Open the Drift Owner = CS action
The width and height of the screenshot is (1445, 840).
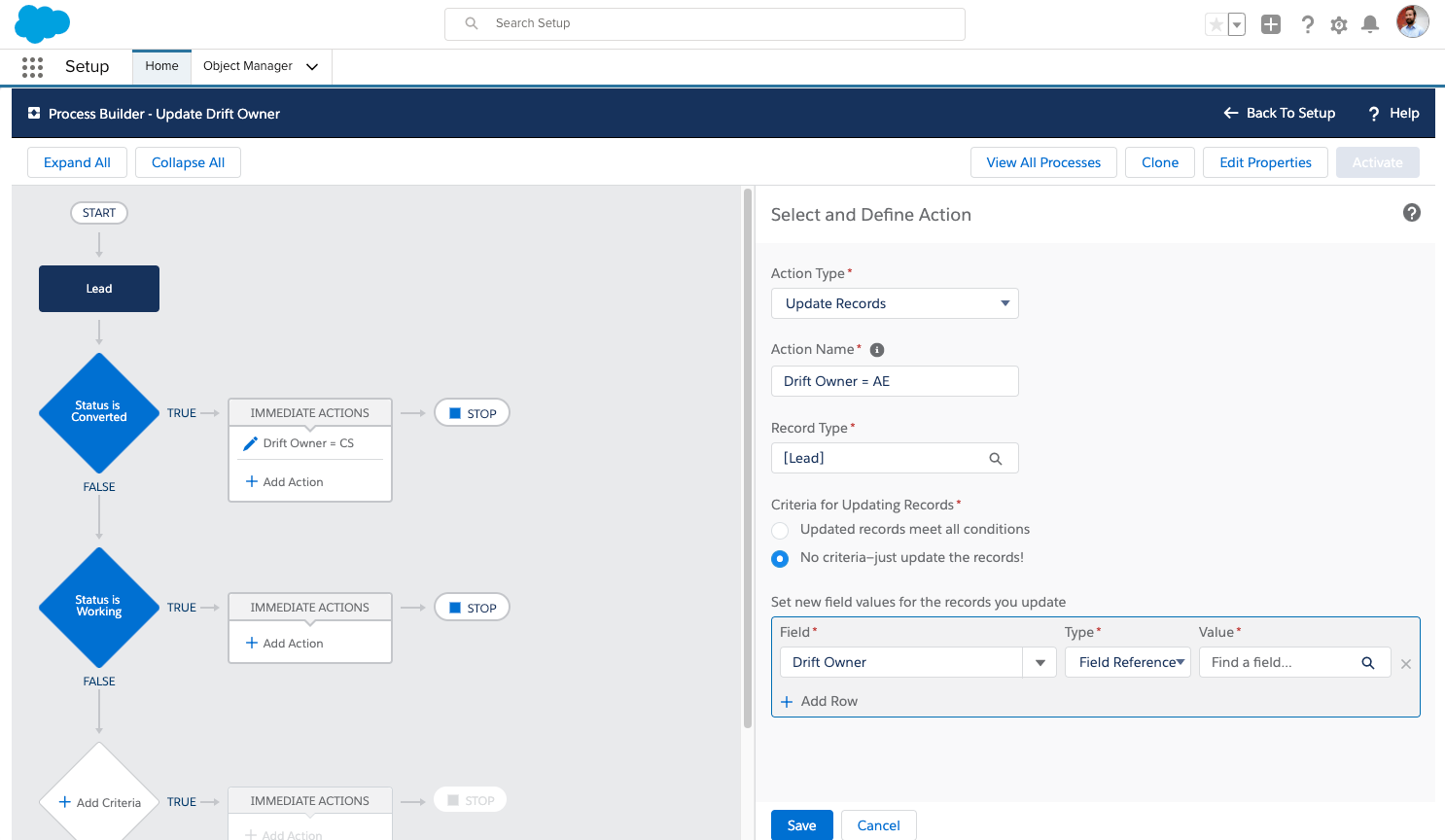click(309, 443)
